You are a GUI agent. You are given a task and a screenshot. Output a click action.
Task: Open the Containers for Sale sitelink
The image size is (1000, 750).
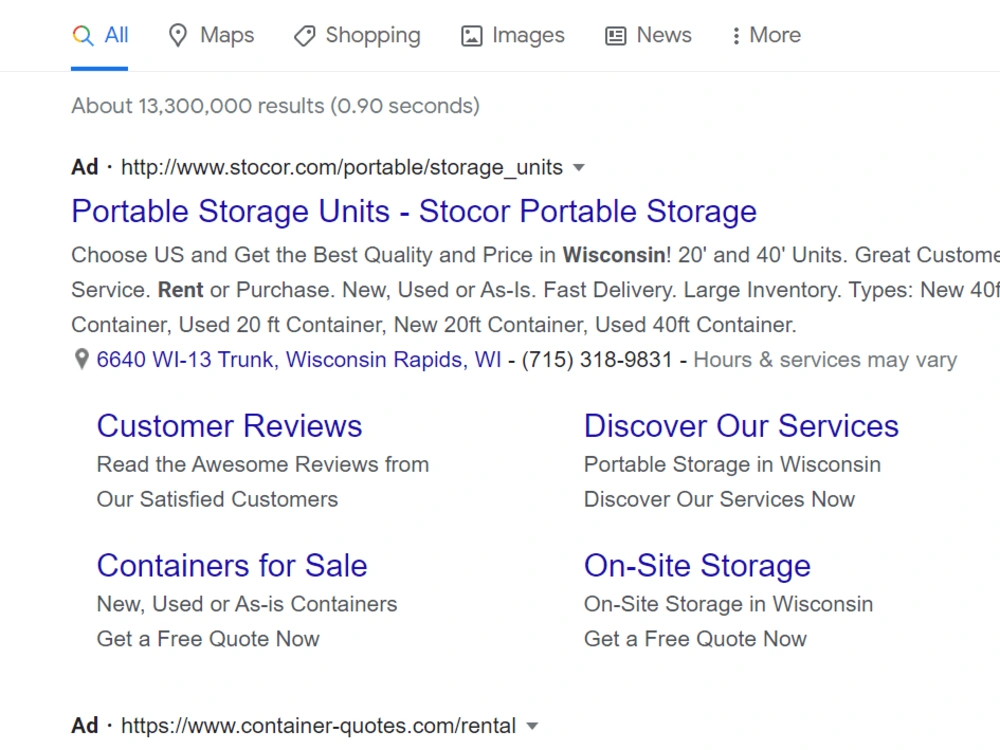point(232,566)
